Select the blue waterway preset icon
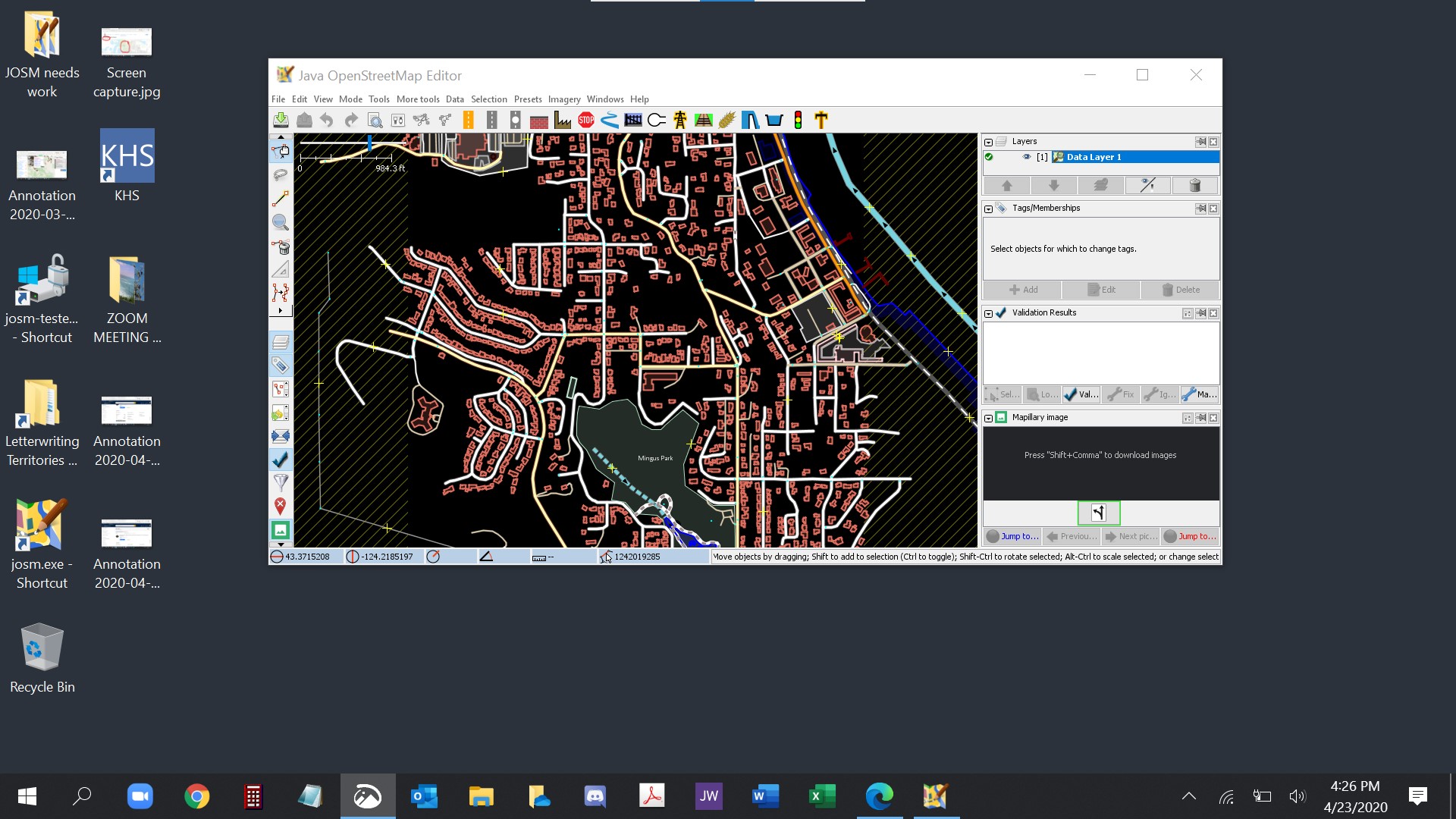The height and width of the screenshot is (819, 1456). point(610,120)
